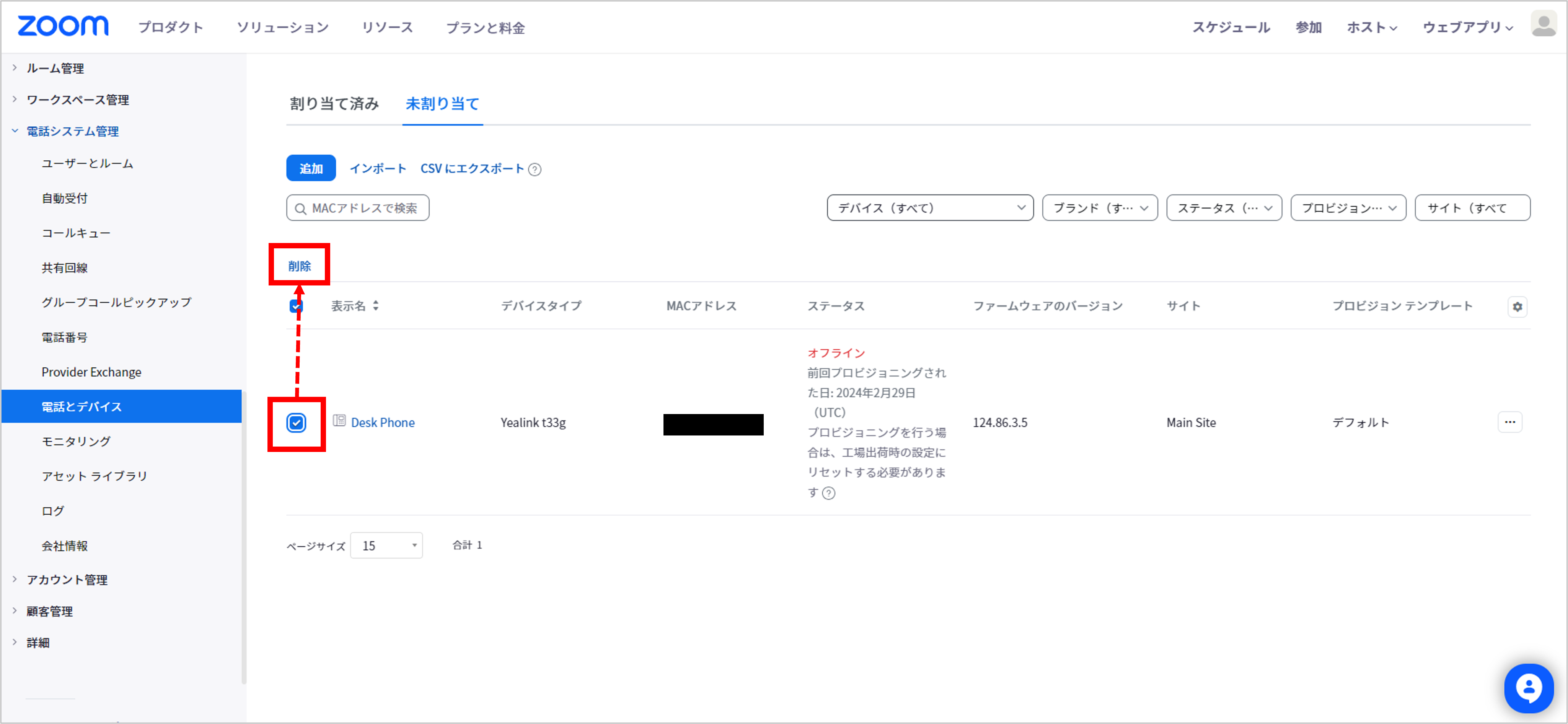Image resolution: width=1568 pixels, height=724 pixels.
Task: Open リソース top menu
Action: coord(387,28)
